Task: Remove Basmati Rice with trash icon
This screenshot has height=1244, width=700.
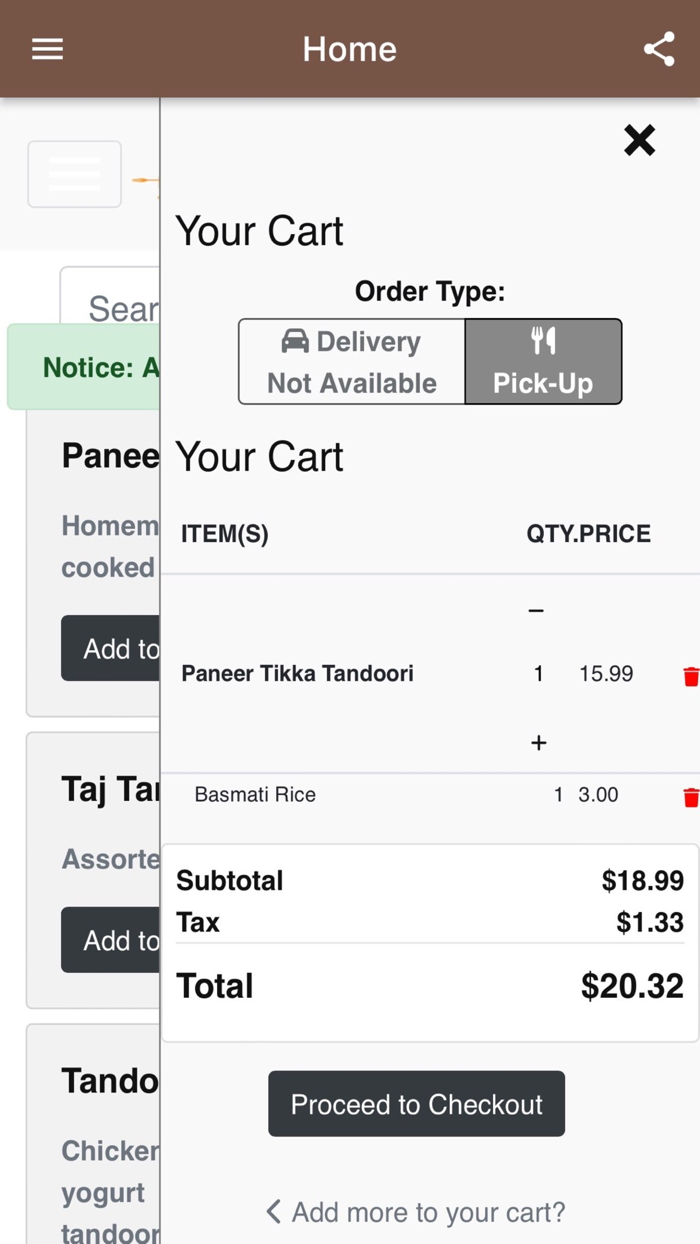Action: pos(690,797)
